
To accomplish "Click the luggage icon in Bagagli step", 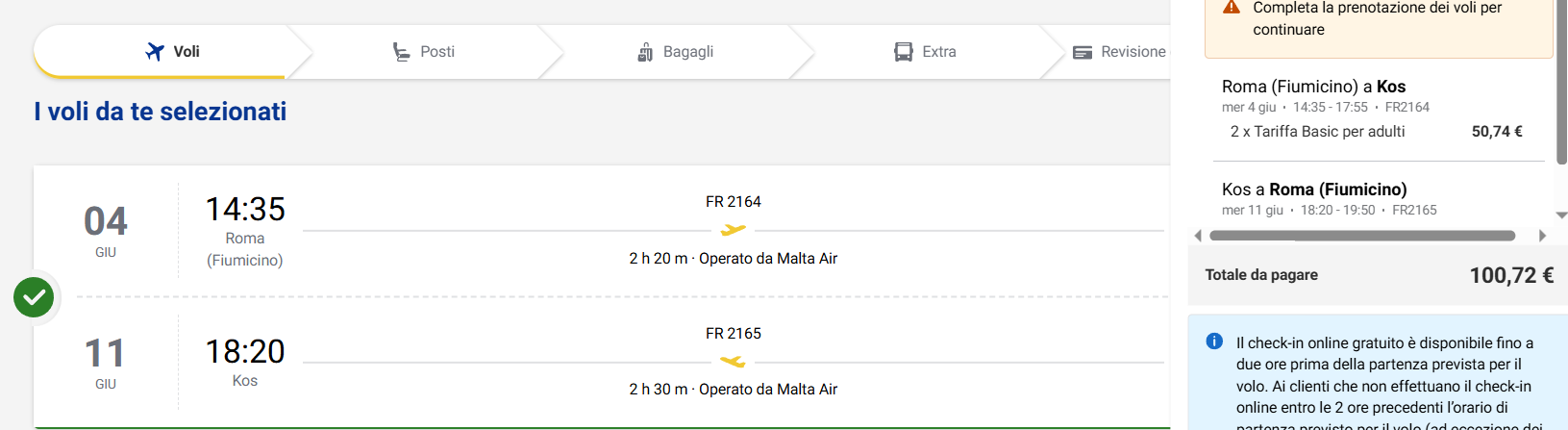I will (x=645, y=52).
